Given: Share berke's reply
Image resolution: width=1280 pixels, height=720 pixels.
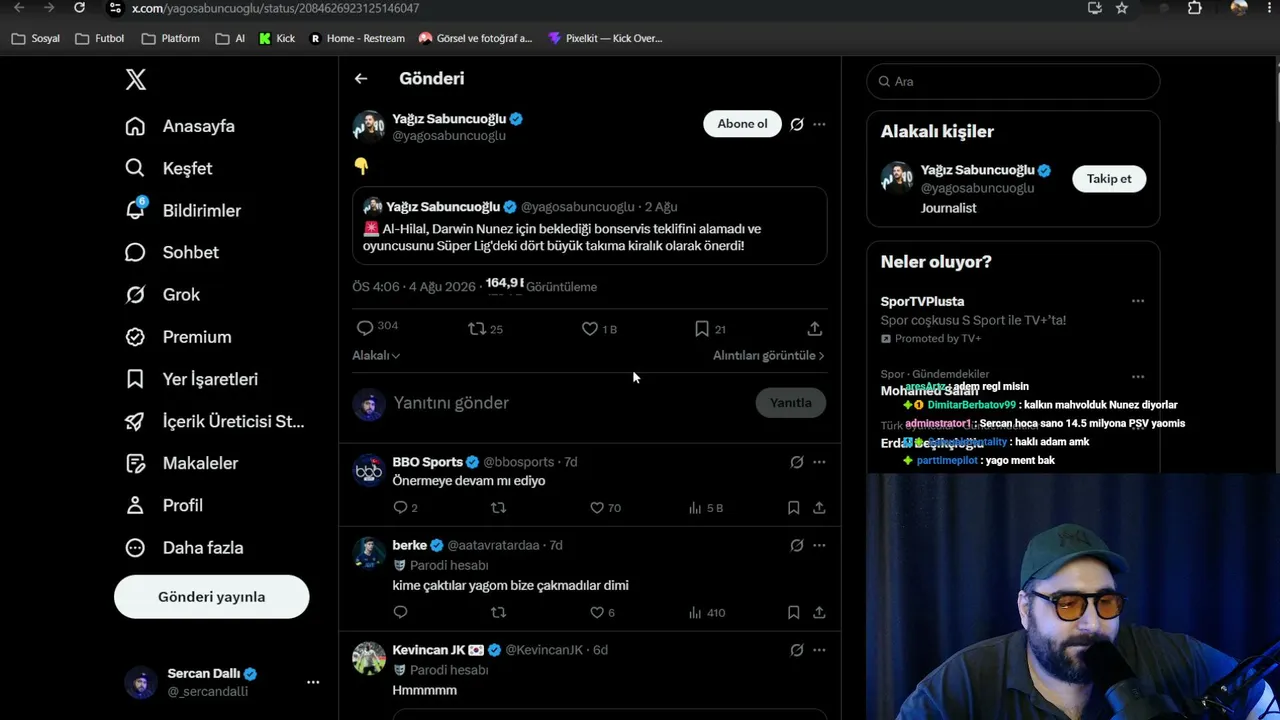Looking at the screenshot, I should [819, 612].
